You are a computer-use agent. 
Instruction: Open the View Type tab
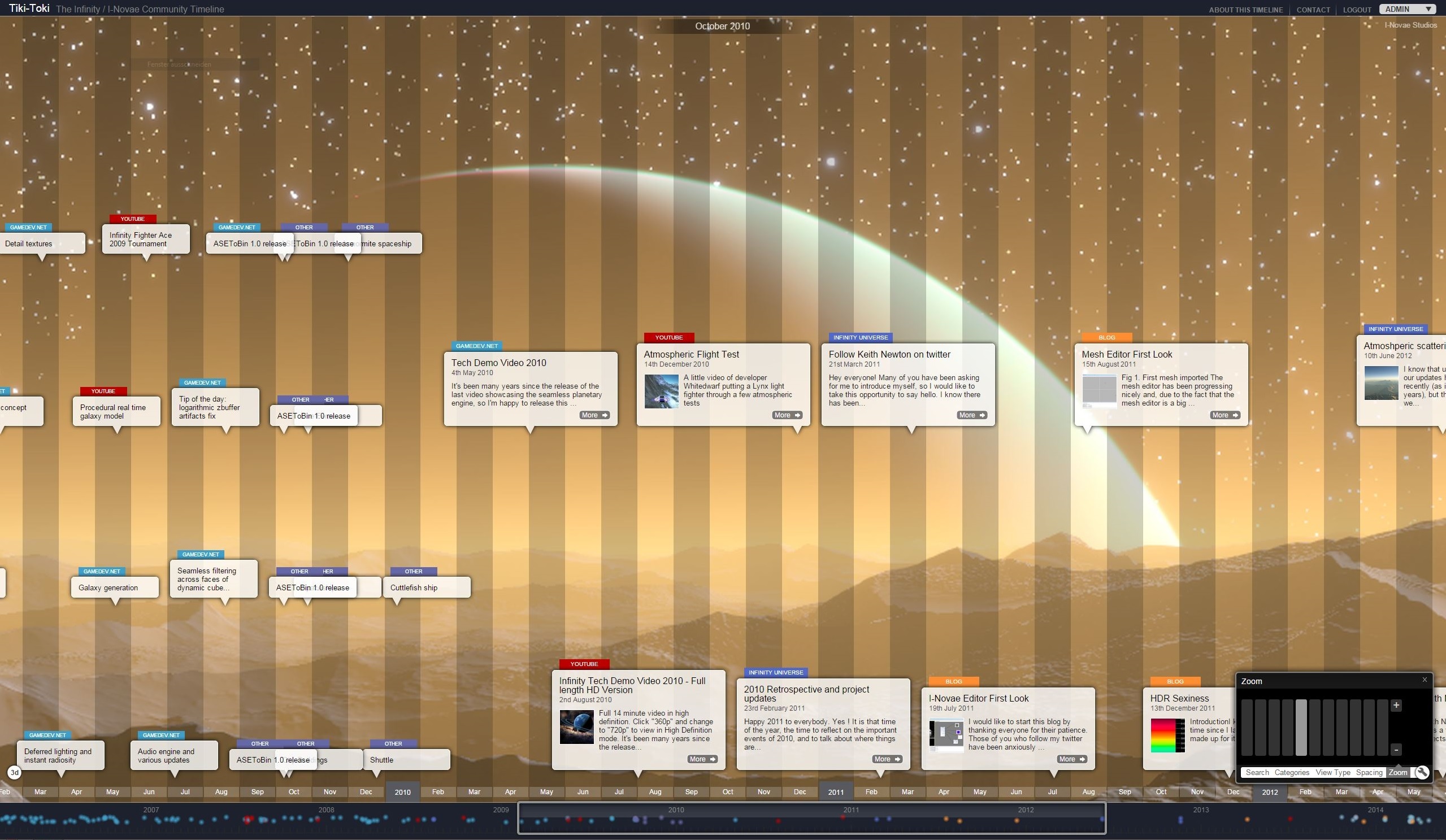pos(1332,772)
